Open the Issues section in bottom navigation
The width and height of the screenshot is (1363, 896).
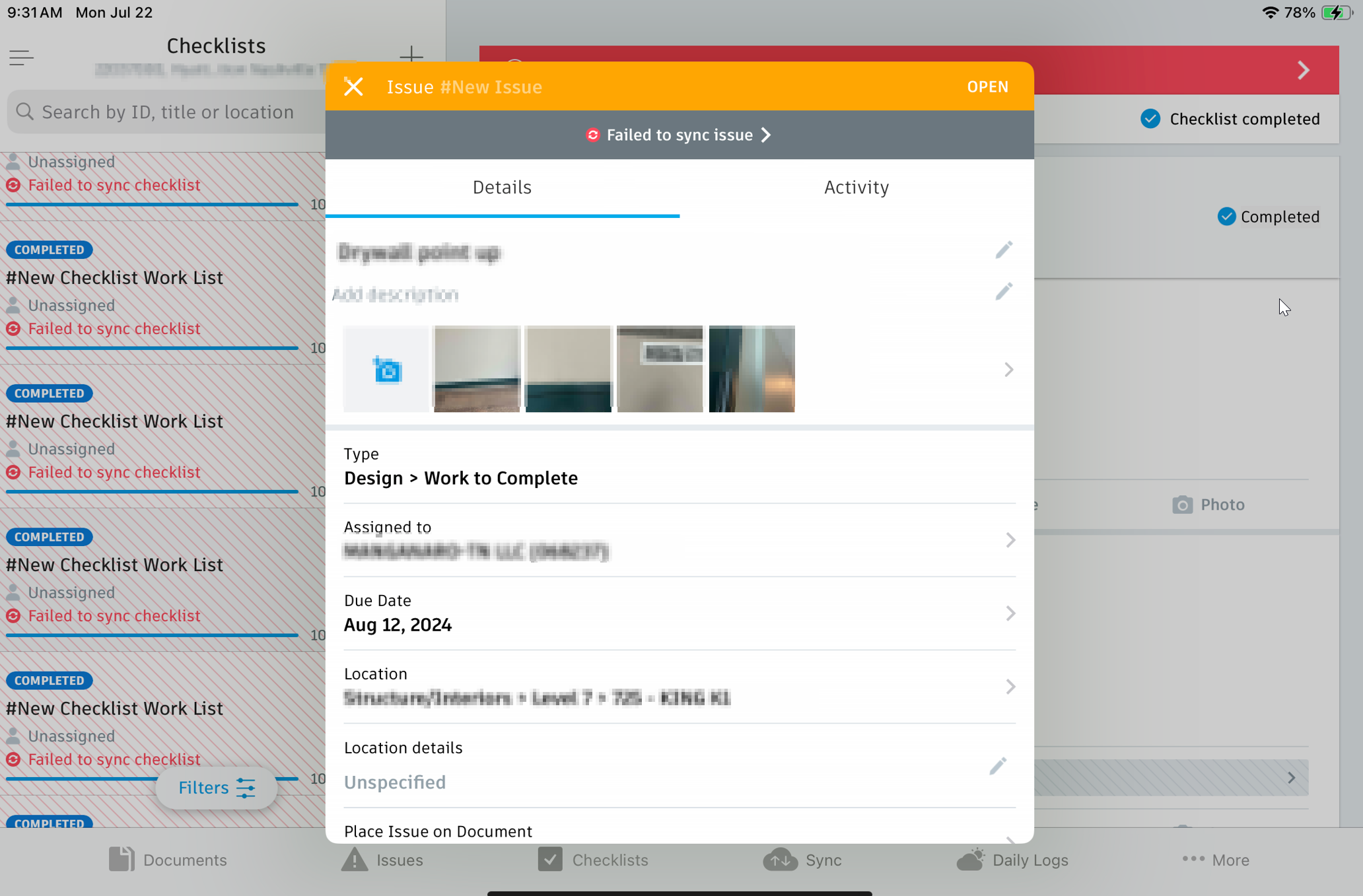click(x=382, y=860)
